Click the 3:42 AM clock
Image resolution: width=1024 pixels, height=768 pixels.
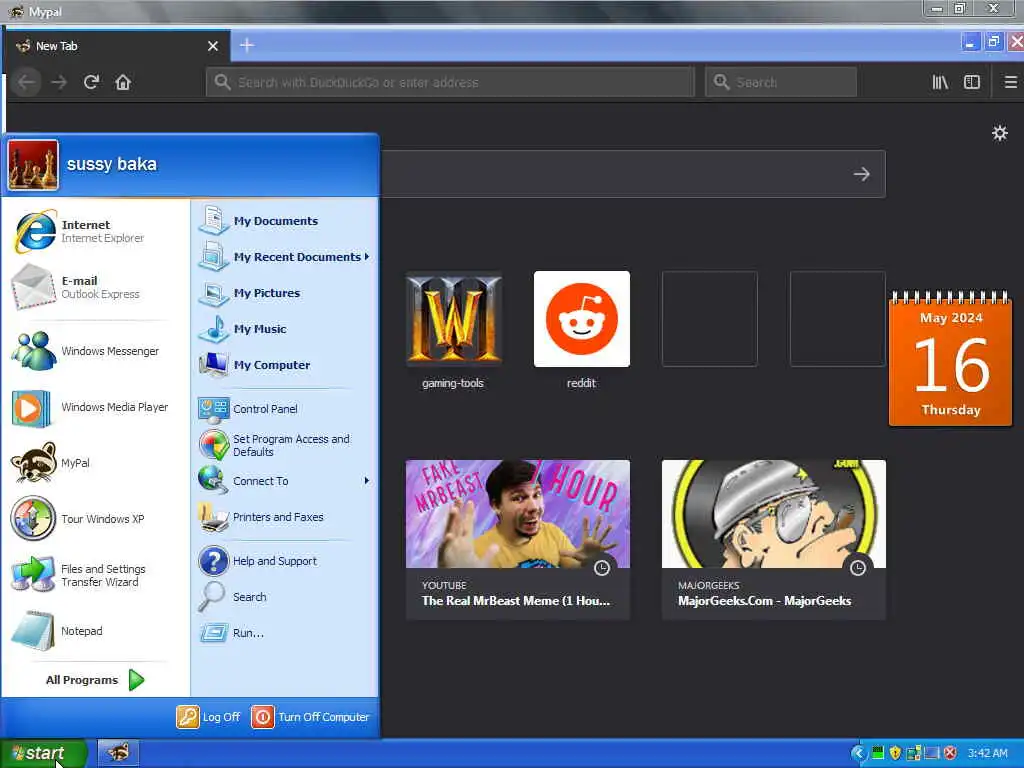click(987, 753)
